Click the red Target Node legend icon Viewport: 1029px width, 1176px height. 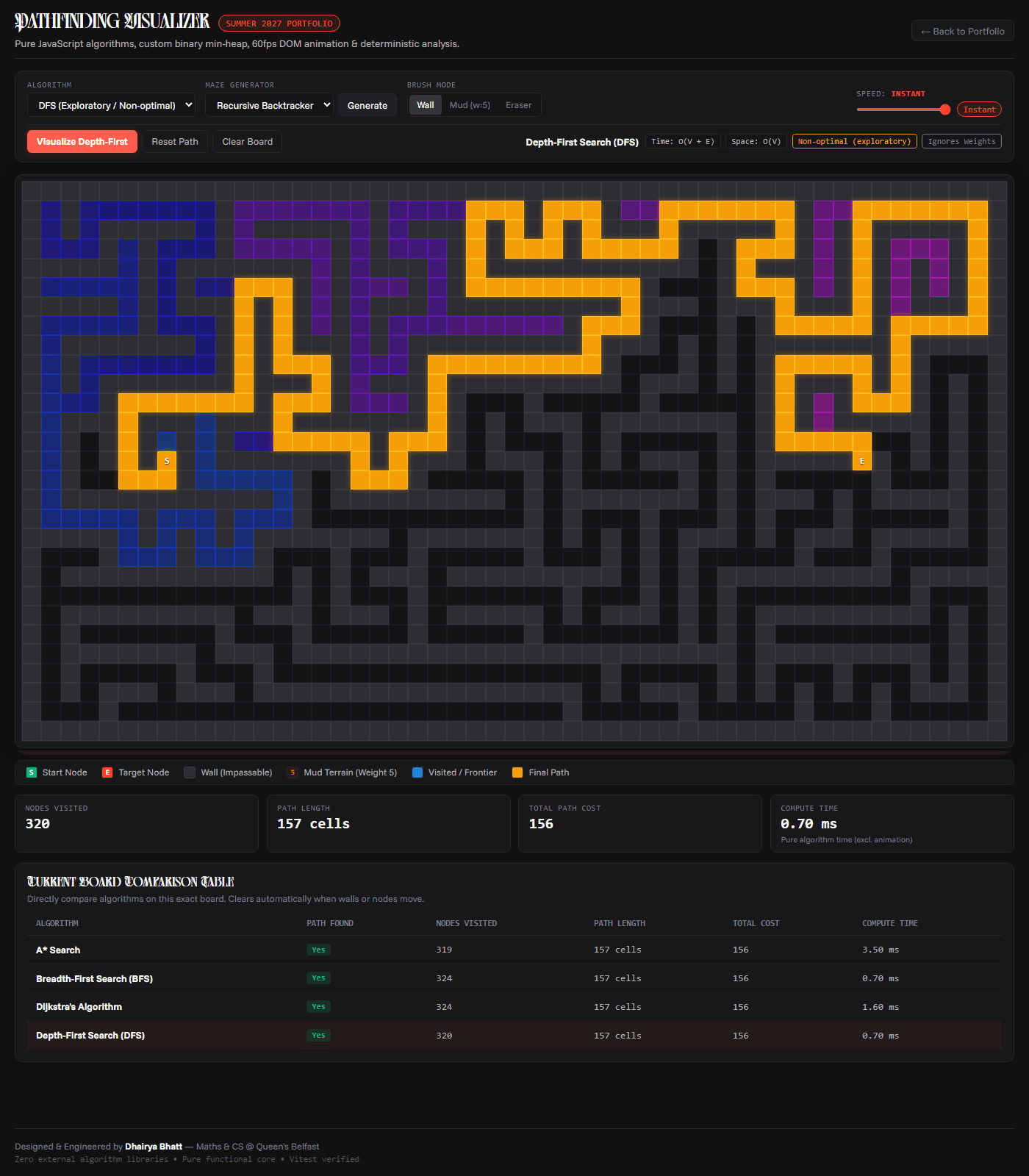[107, 772]
